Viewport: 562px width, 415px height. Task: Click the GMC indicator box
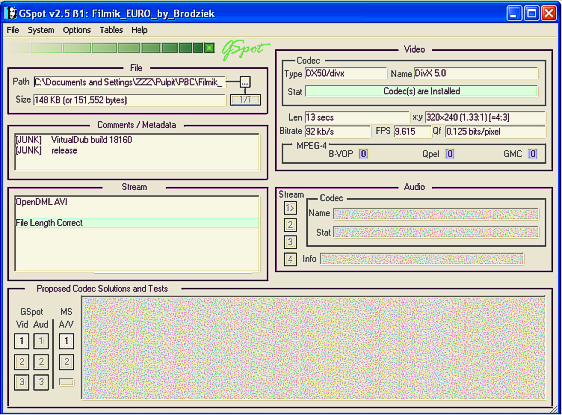click(x=533, y=154)
